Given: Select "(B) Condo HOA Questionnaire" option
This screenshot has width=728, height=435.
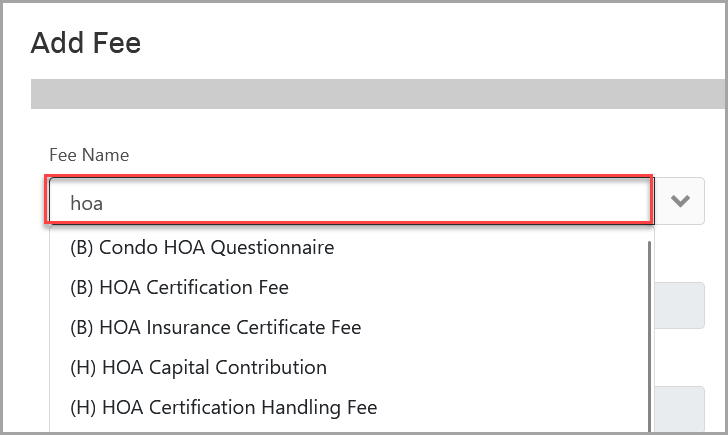Looking at the screenshot, I should point(202,246).
